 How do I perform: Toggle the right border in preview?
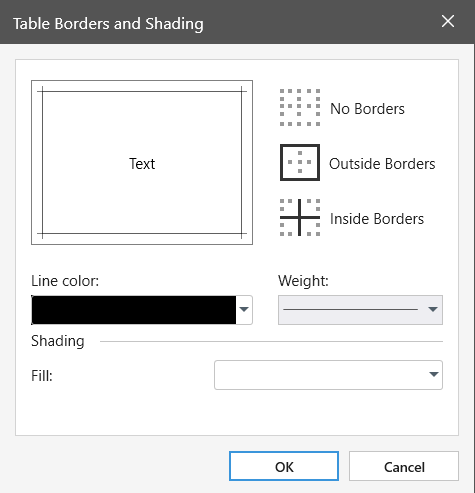(x=242, y=162)
